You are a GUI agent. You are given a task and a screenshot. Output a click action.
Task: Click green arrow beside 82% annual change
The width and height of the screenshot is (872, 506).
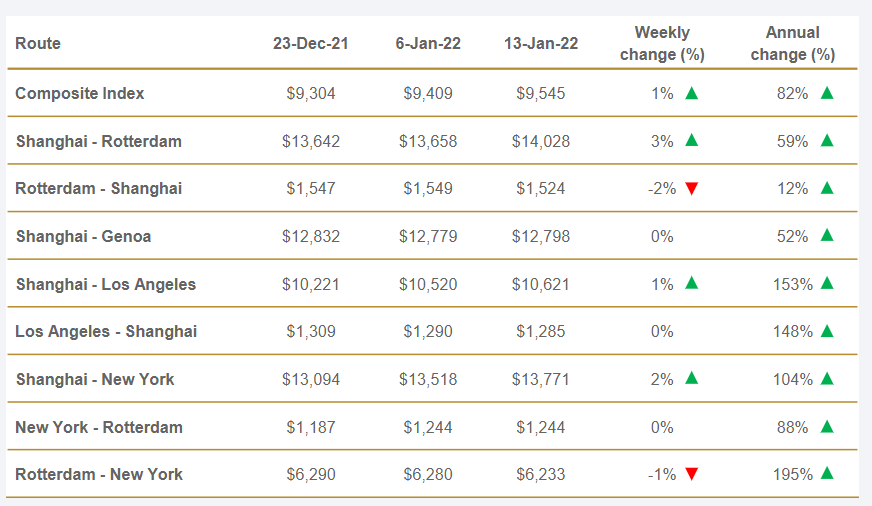click(x=826, y=93)
